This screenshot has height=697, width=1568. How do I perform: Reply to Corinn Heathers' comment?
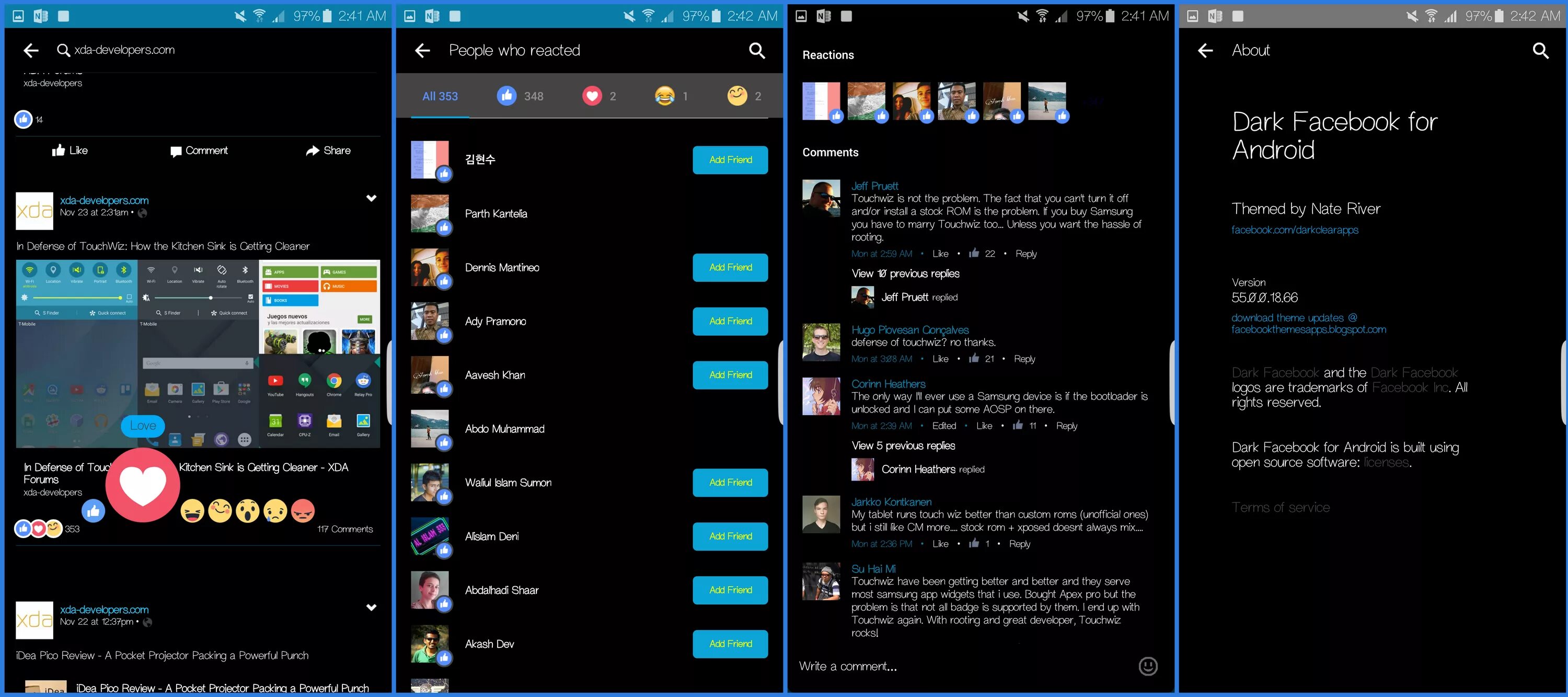pos(1066,426)
